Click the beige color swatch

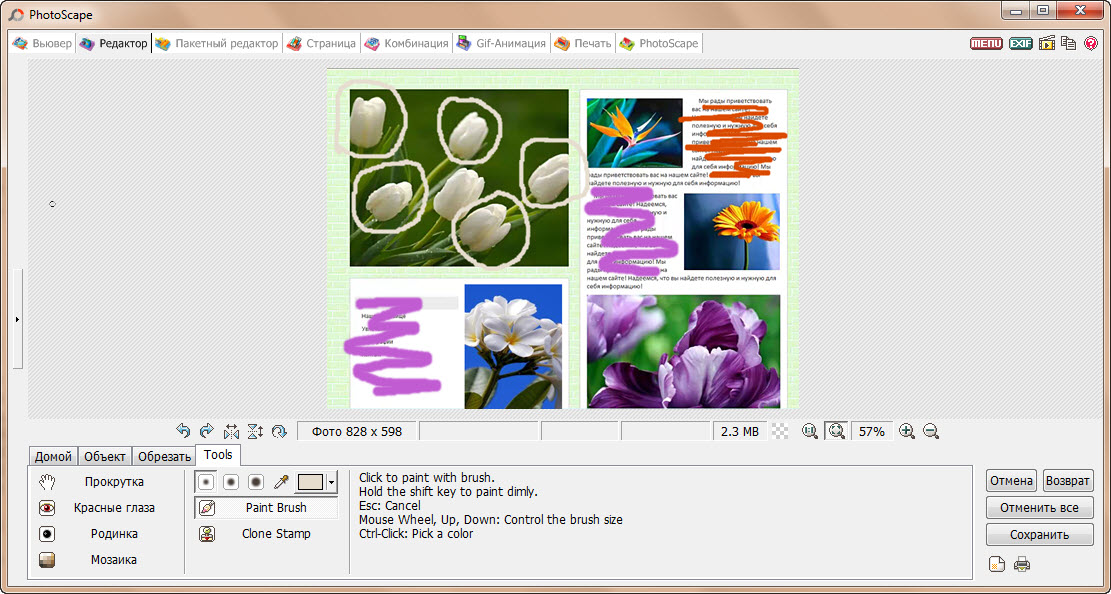[312, 482]
